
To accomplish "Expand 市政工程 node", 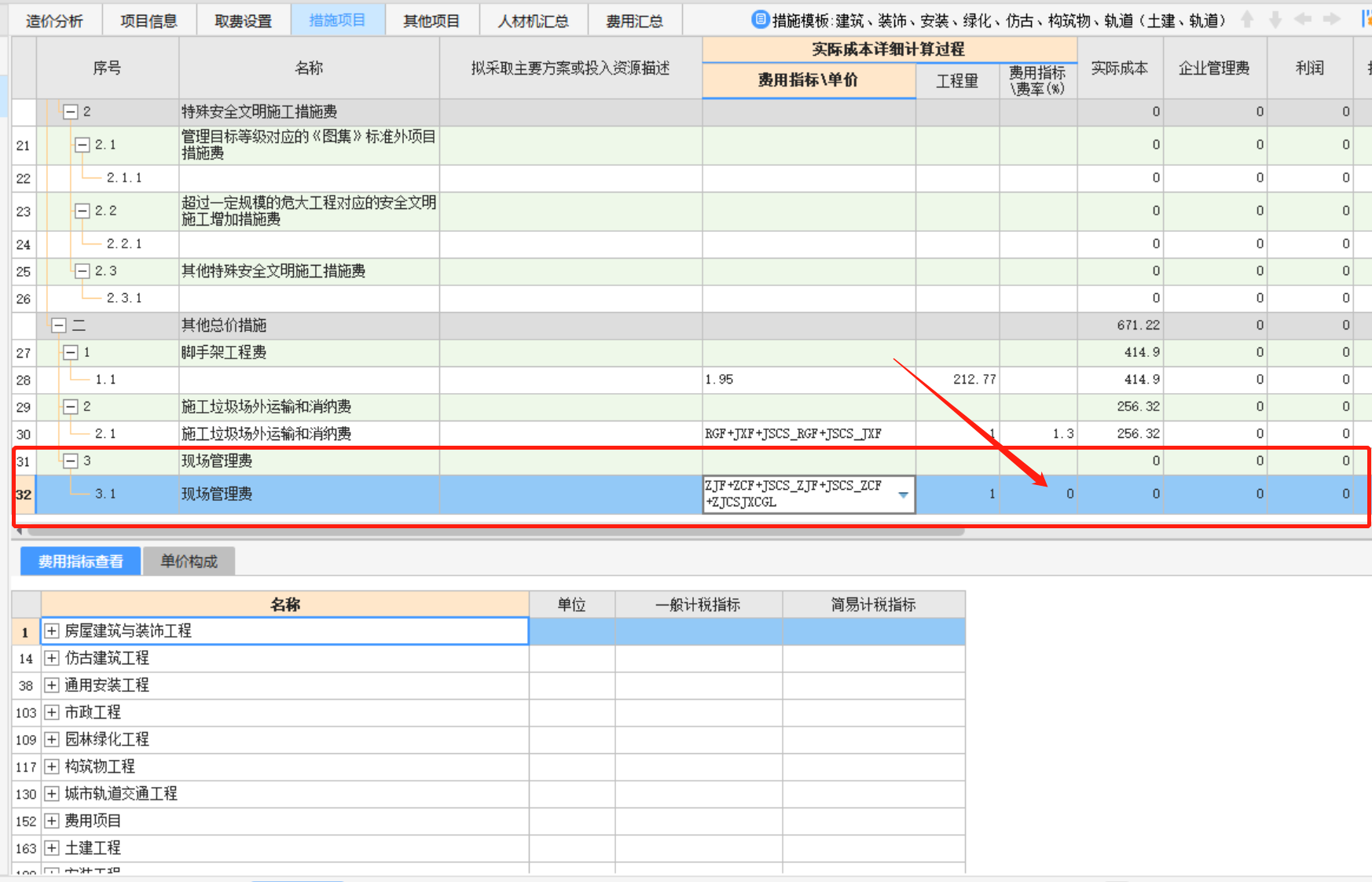I will click(52, 712).
